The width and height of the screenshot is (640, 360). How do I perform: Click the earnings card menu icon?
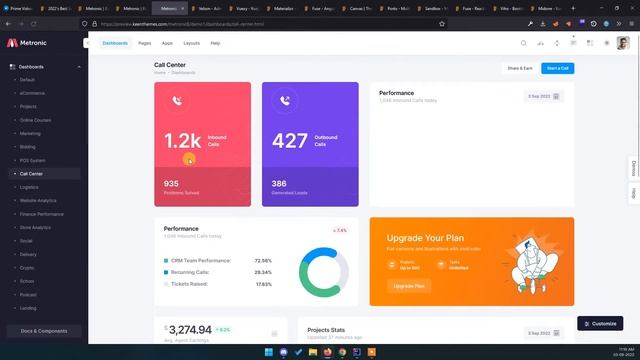tap(274, 334)
